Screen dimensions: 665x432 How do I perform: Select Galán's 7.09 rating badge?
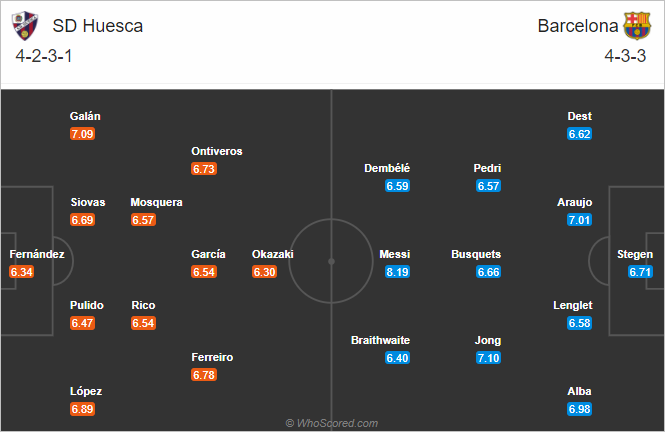82,134
